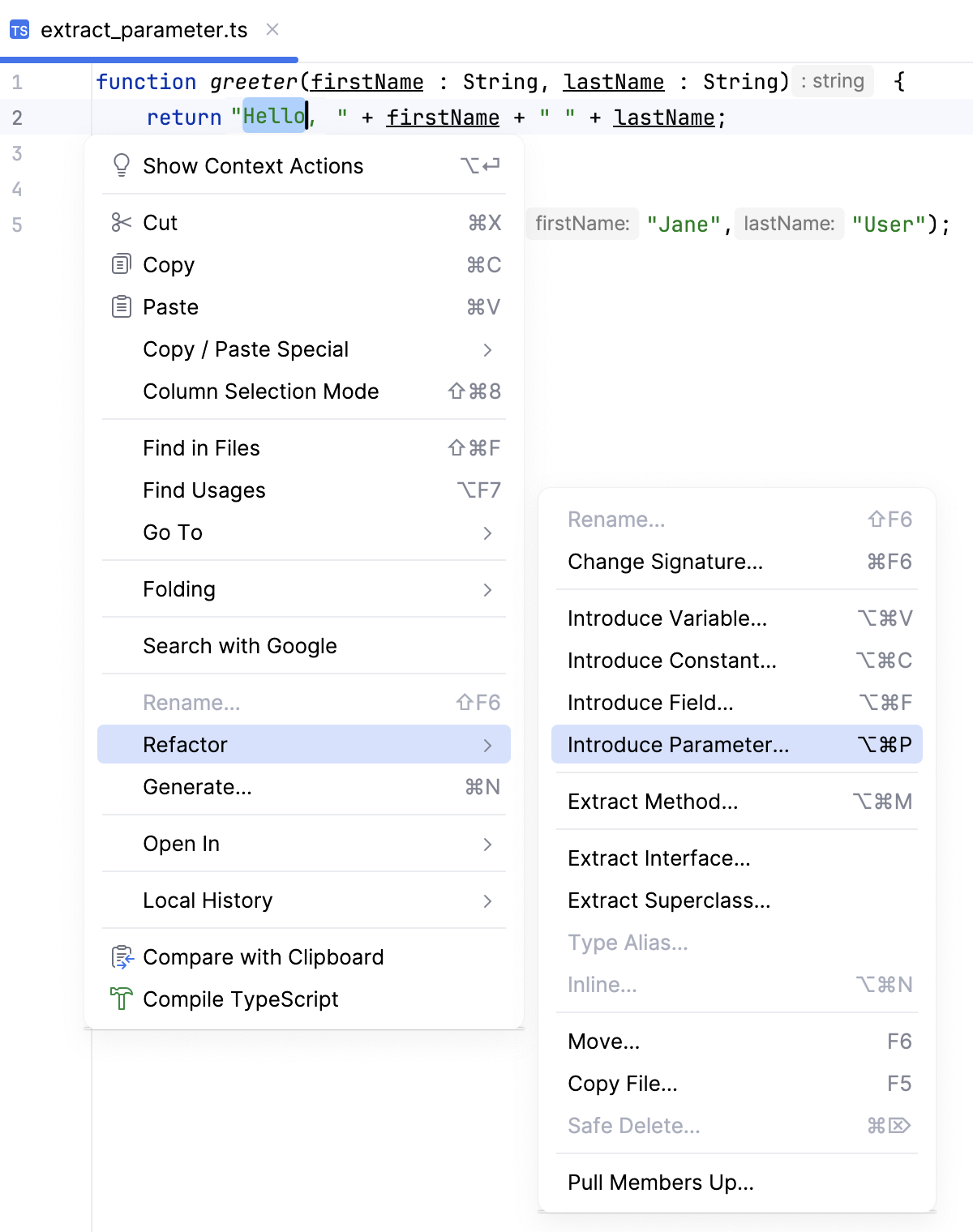
Task: Click the Show Context Actions lightbulb icon
Action: tap(122, 165)
